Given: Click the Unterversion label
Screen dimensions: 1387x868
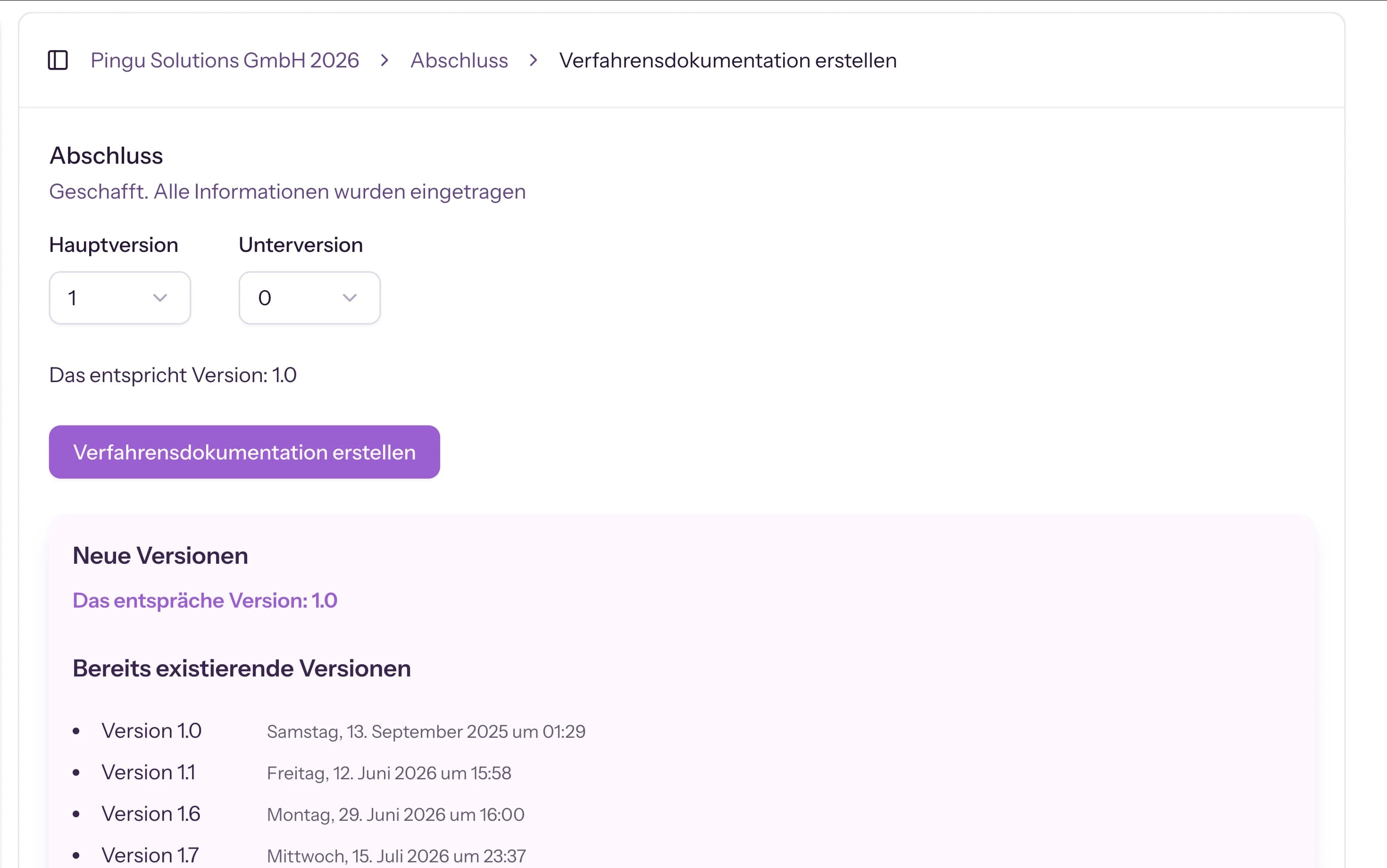Looking at the screenshot, I should tap(301, 244).
